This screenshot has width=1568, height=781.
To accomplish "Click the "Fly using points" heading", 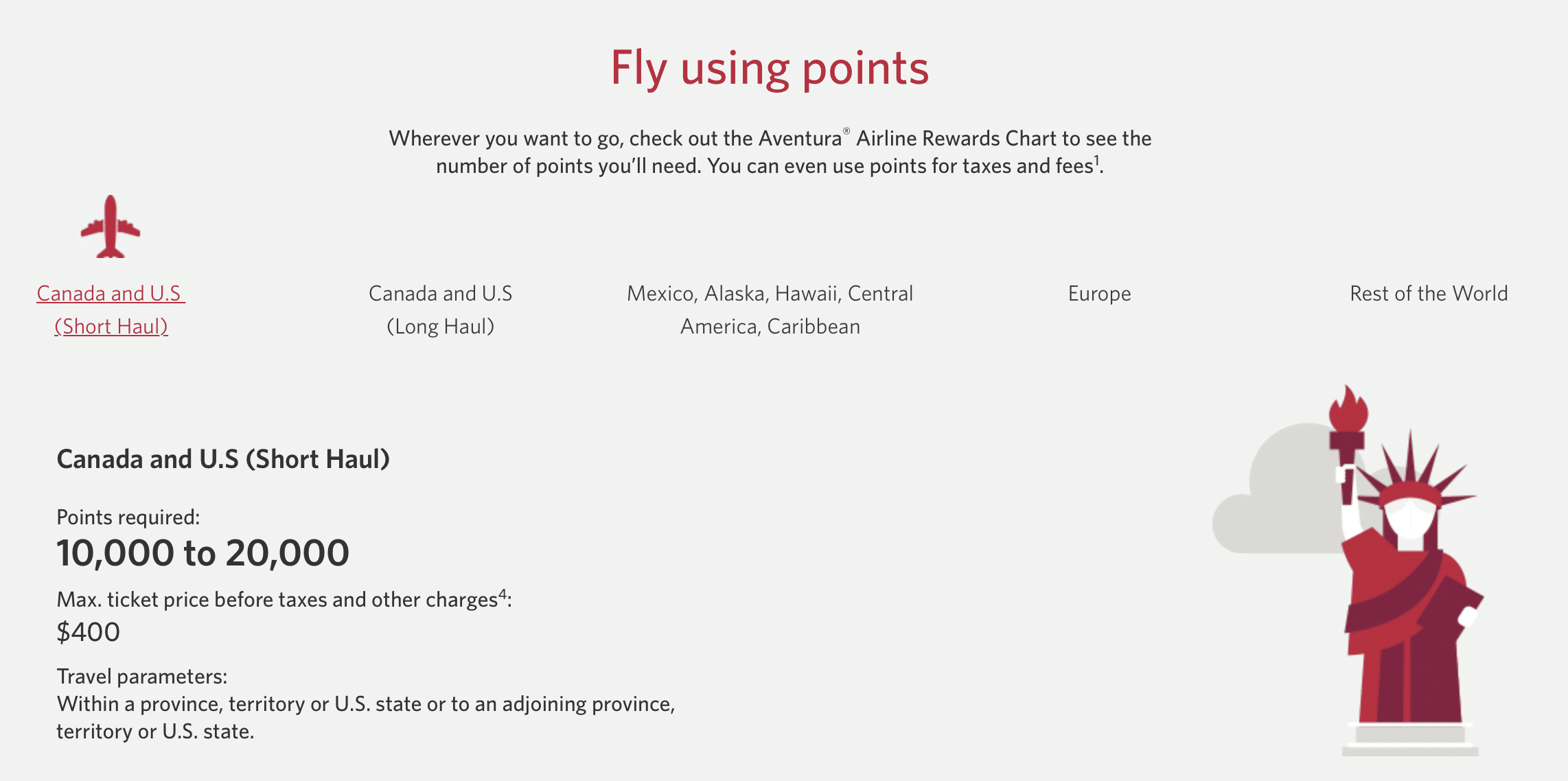I will pyautogui.click(x=770, y=68).
